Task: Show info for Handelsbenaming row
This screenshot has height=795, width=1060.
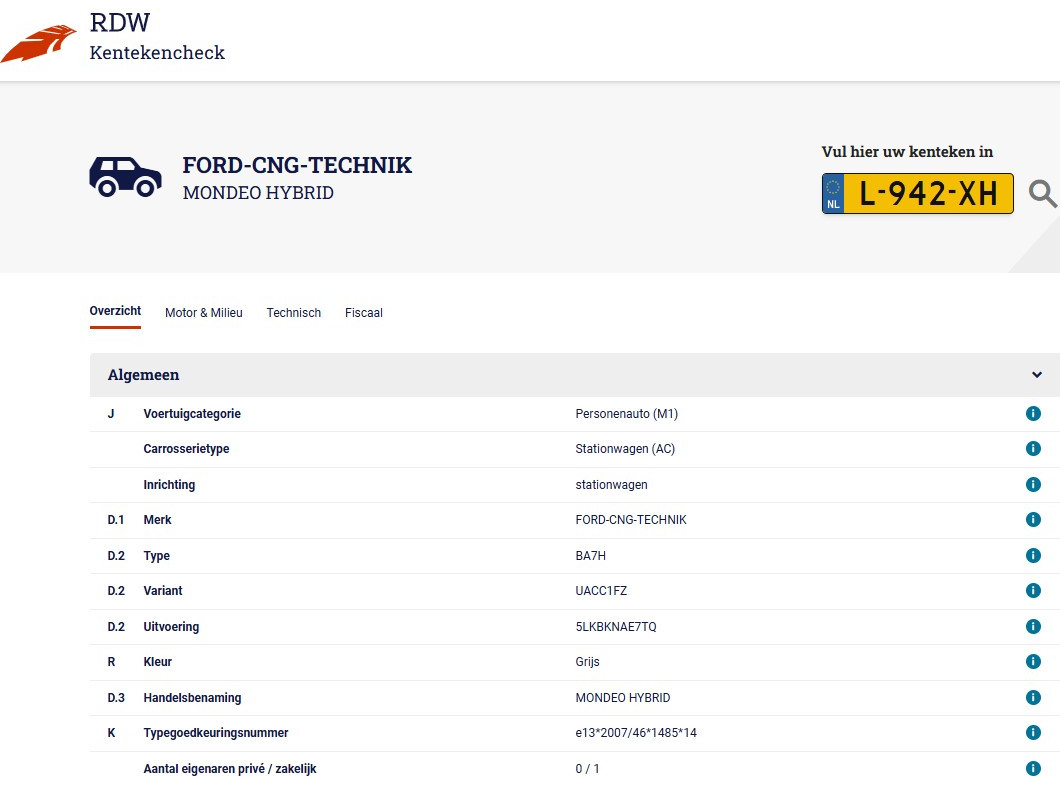Action: pyautogui.click(x=1033, y=698)
